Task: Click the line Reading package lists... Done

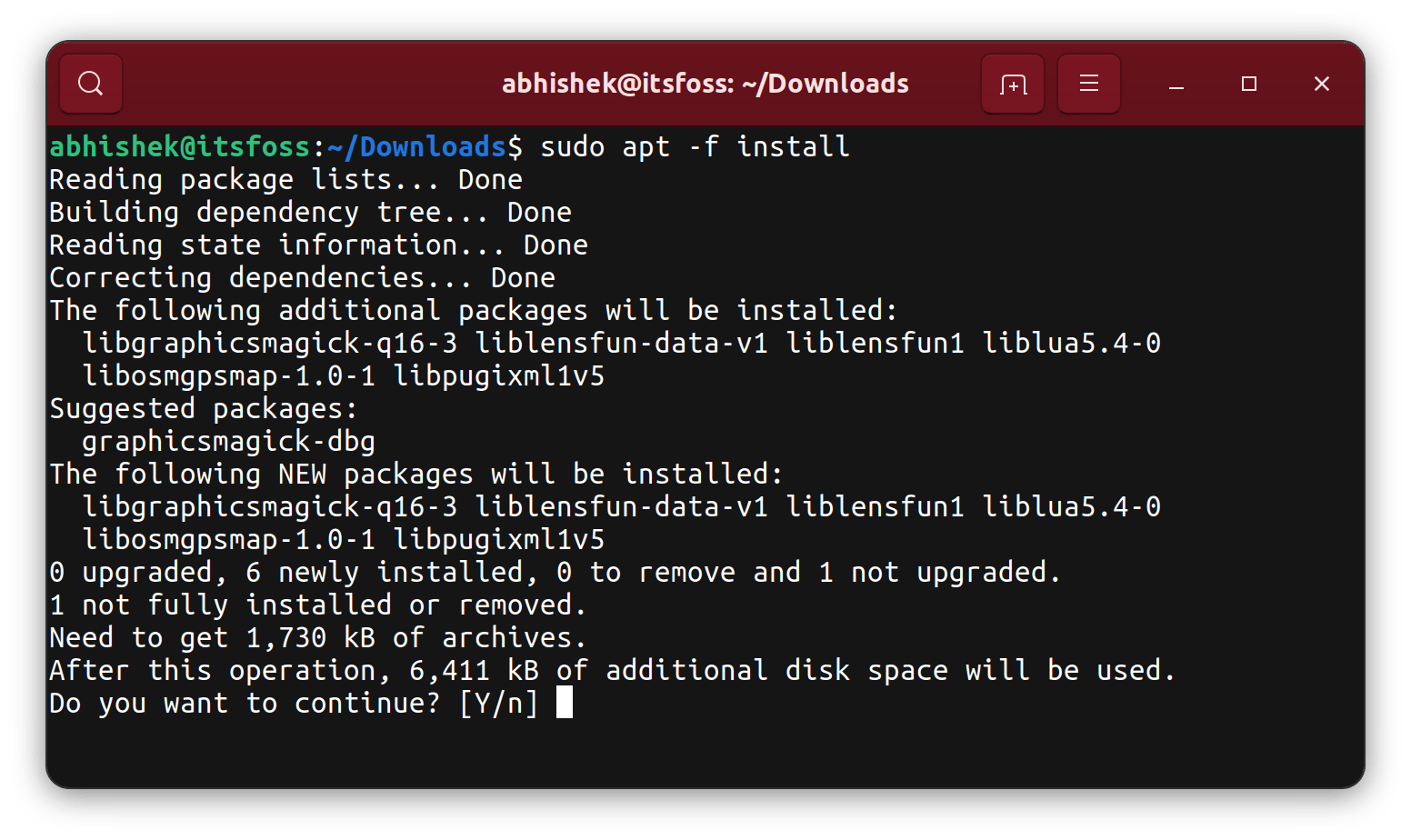Action: tap(285, 179)
